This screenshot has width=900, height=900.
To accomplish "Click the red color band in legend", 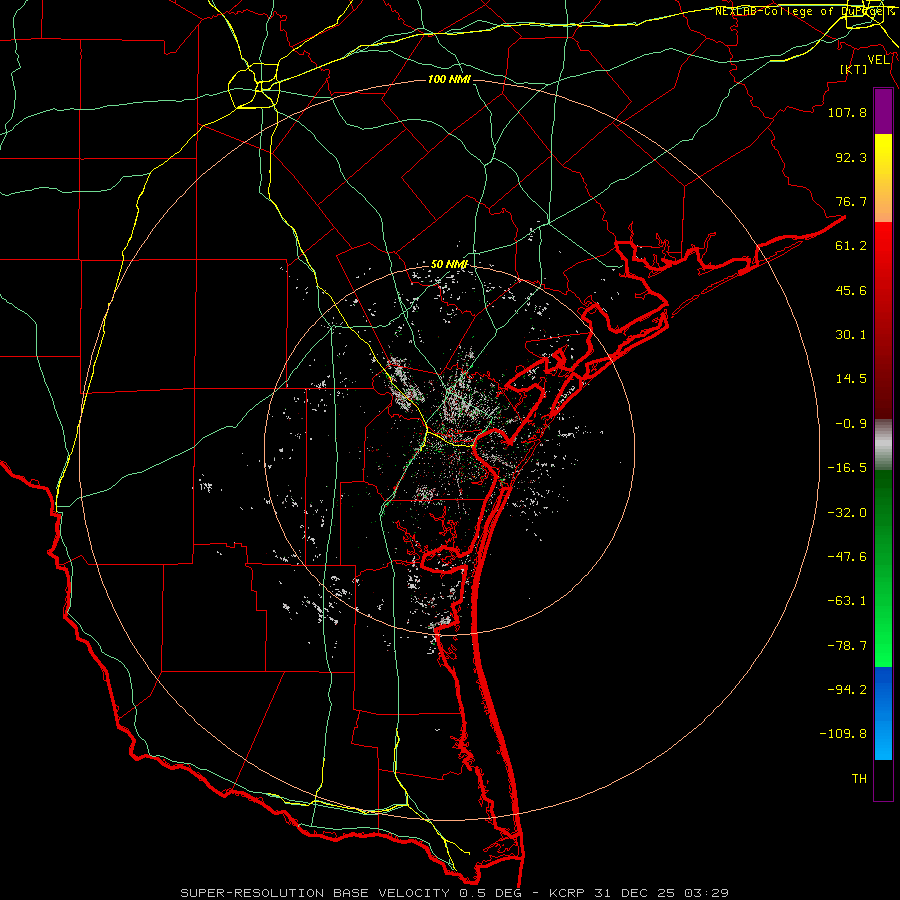I will pyautogui.click(x=883, y=320).
